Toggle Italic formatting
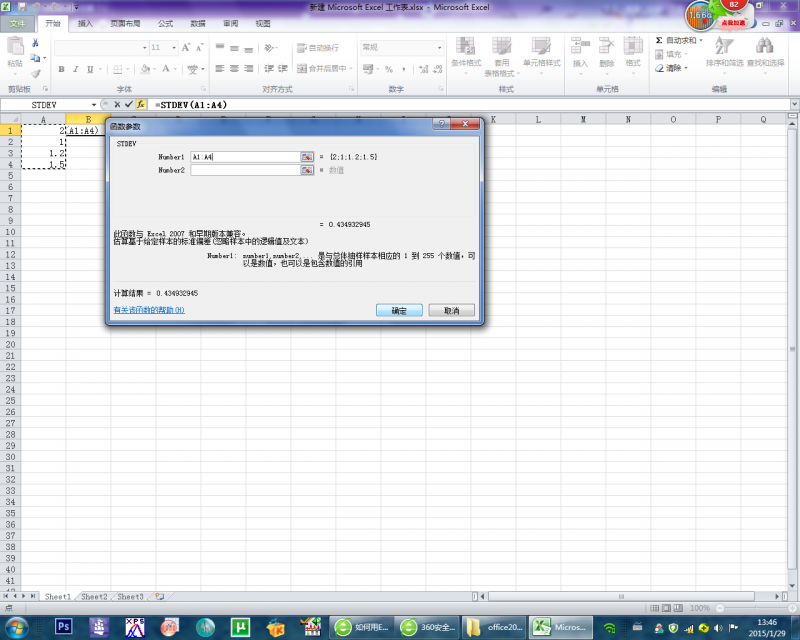This screenshot has width=800, height=640. pos(76,69)
